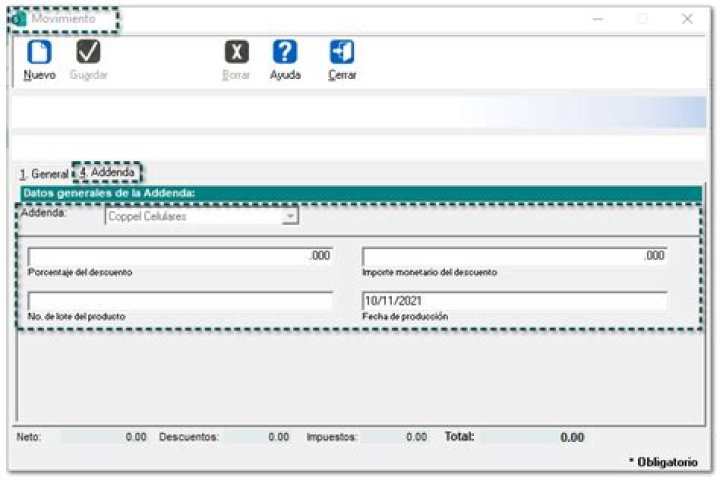
Task: Click the Nuevo document icon
Action: point(39,52)
